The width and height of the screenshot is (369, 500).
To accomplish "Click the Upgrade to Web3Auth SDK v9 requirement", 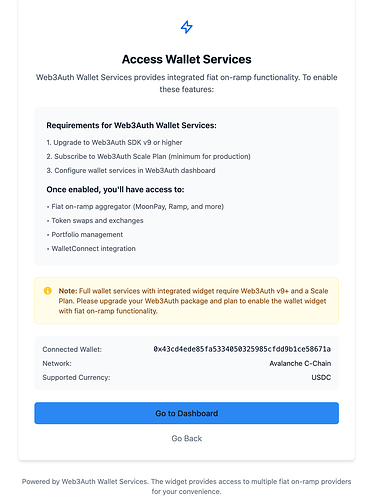I will tap(114, 142).
